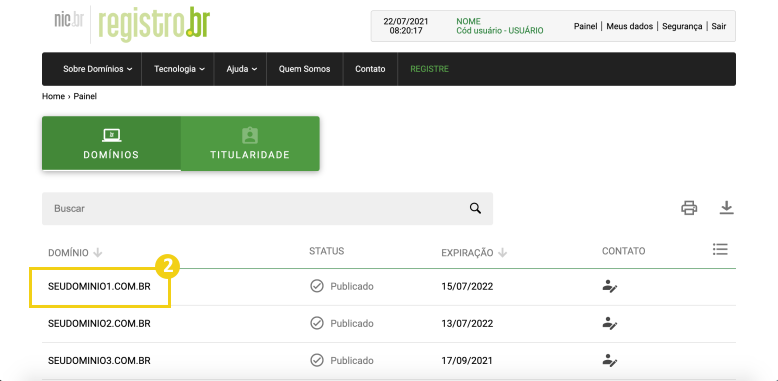Click Publicado check icon for SEUDOMINIO1.COM.BR

[x=317, y=286]
